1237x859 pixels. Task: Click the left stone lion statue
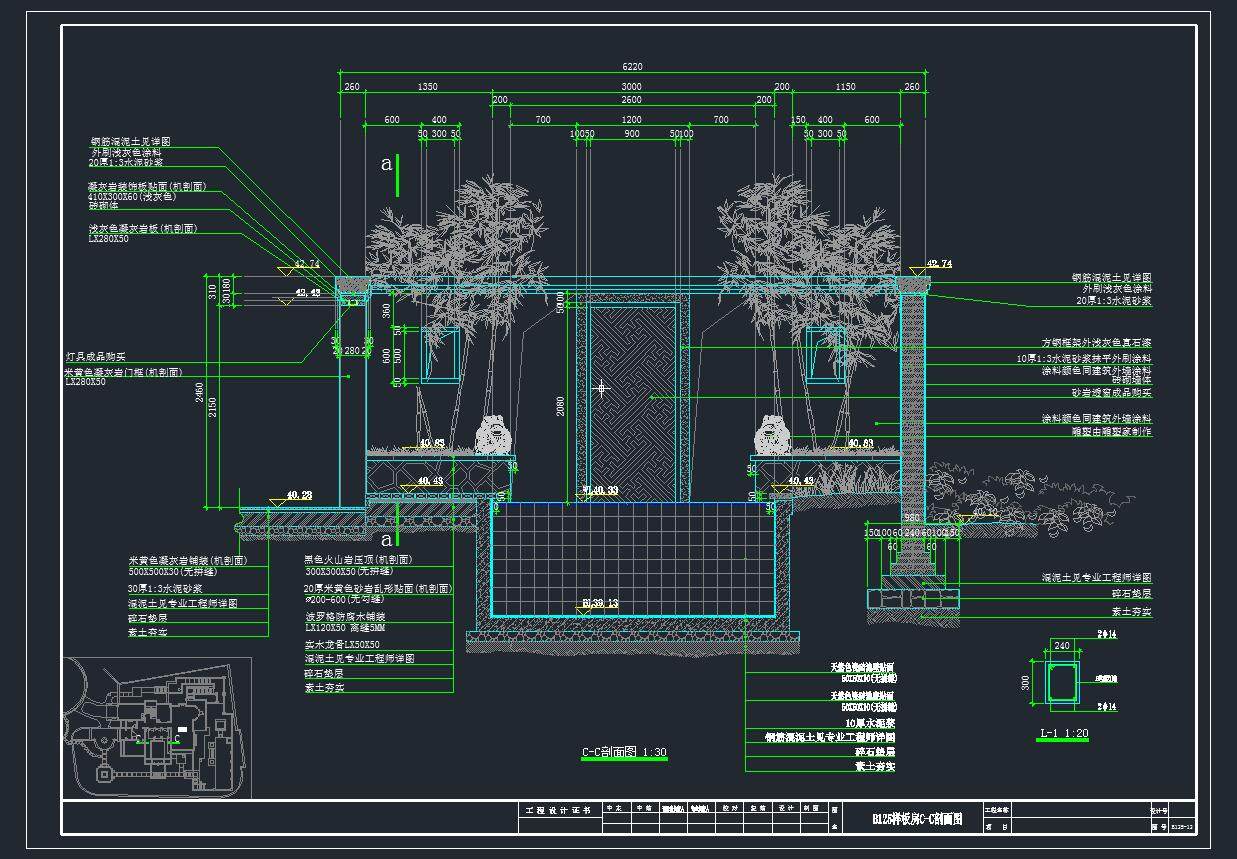pos(493,436)
